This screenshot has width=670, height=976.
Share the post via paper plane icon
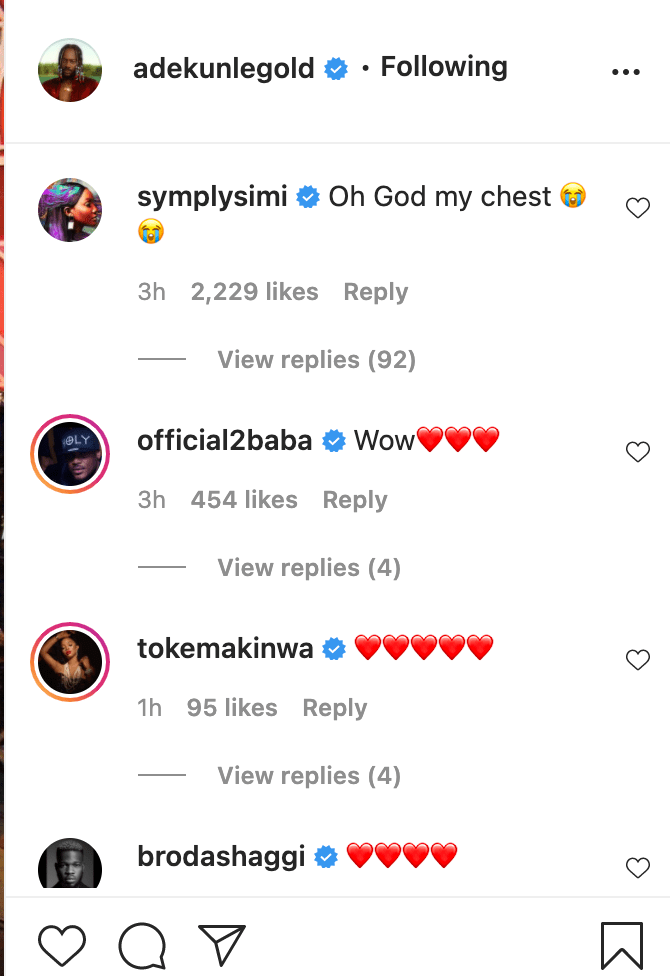coord(222,945)
